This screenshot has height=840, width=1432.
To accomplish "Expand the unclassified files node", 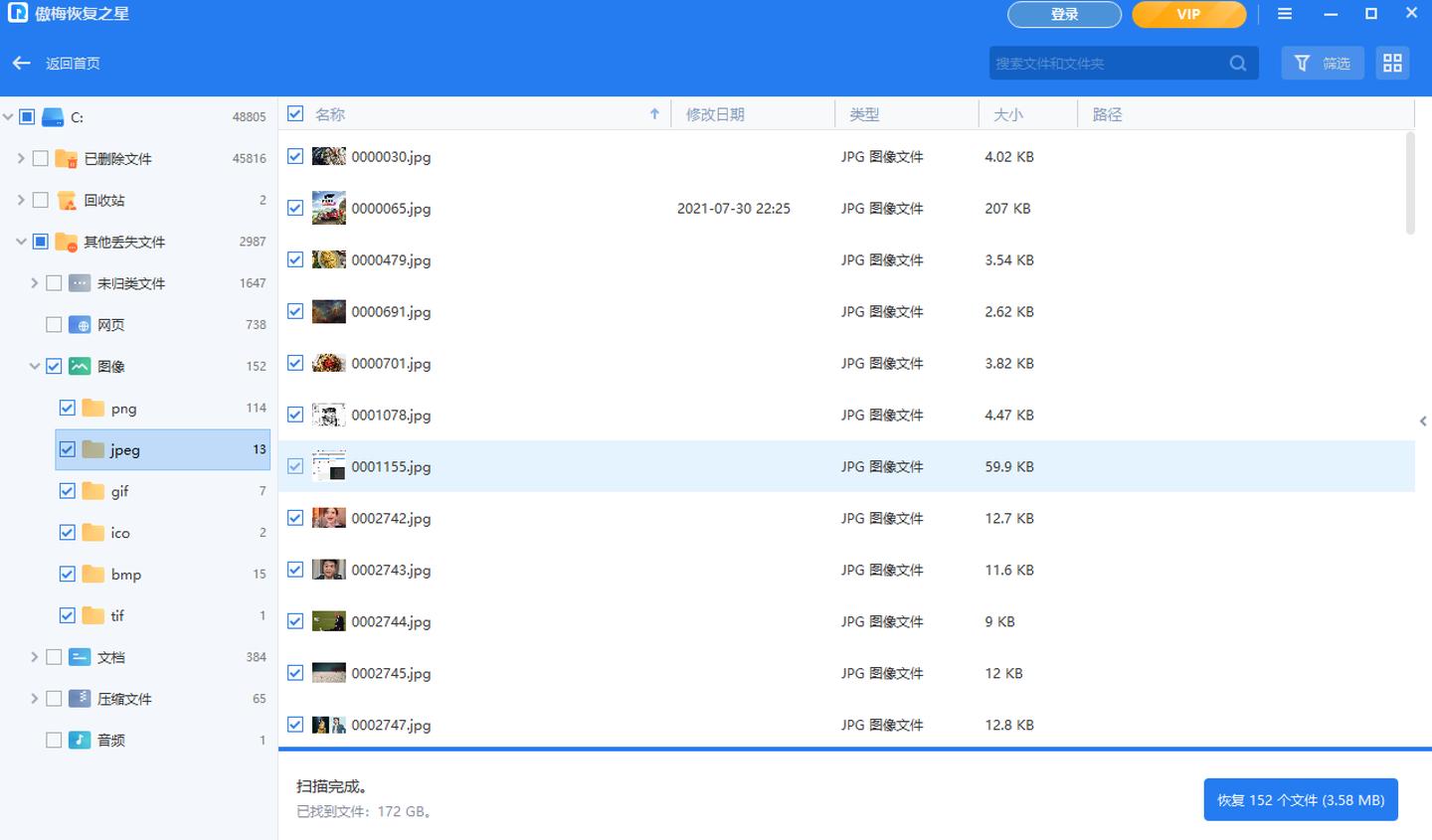I will coord(35,283).
